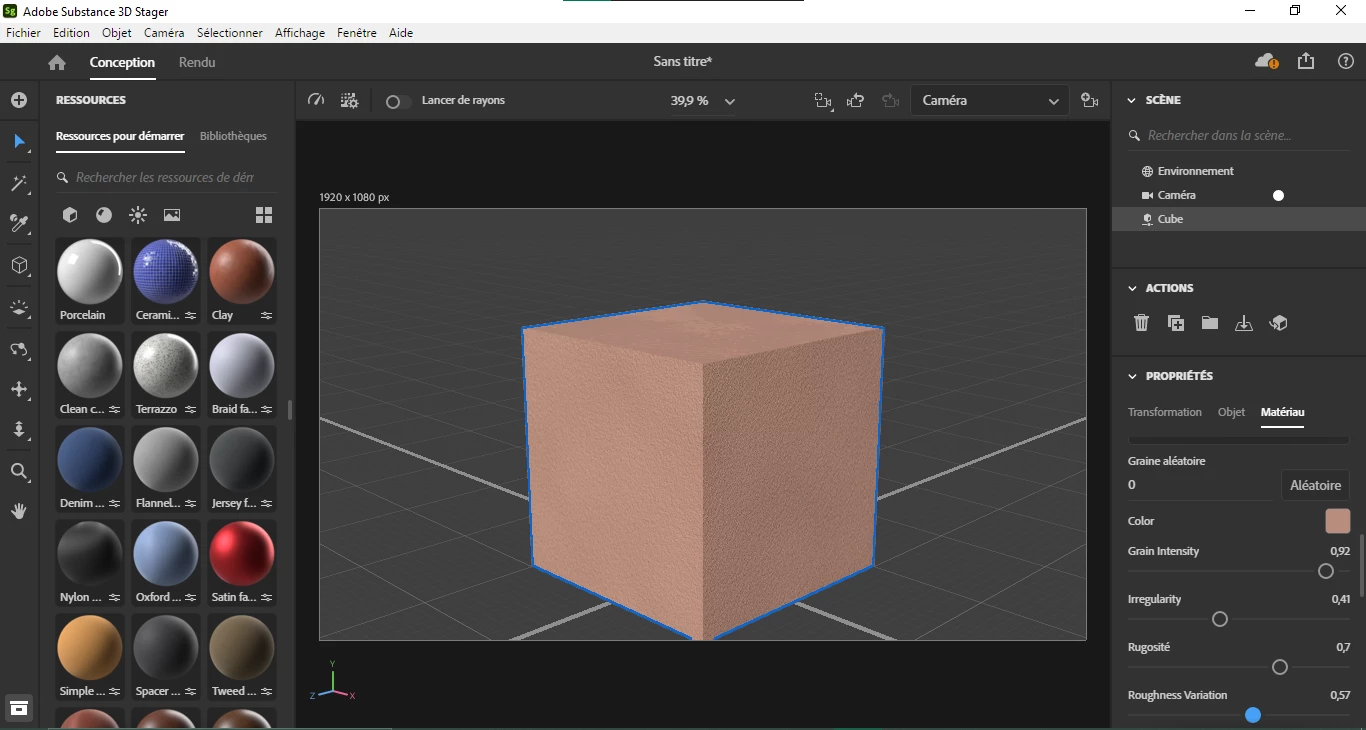This screenshot has height=730, width=1366.
Task: Open the Caméra menu in the menu bar
Action: point(164,33)
